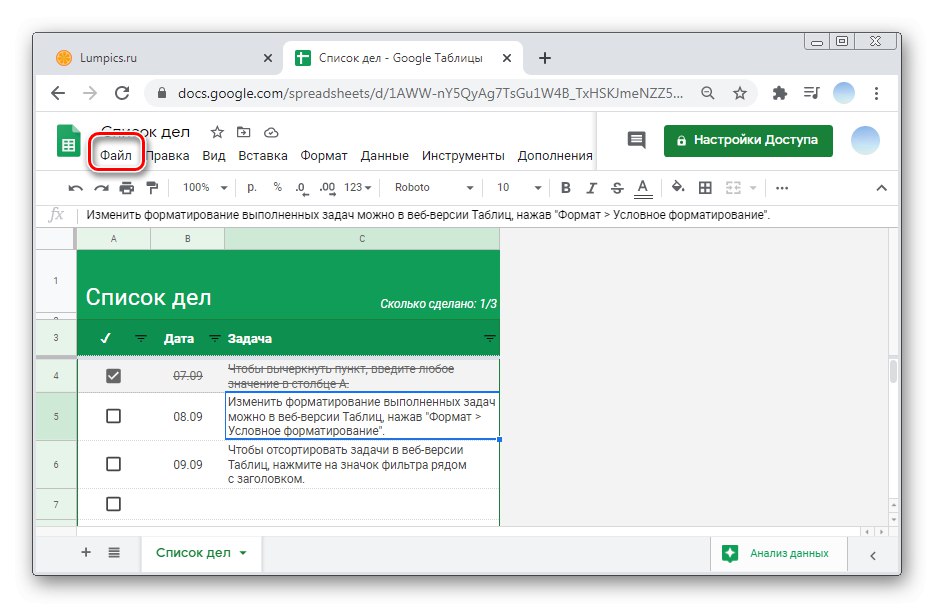Open the fill color picker
The image size is (934, 608).
pyautogui.click(x=678, y=188)
